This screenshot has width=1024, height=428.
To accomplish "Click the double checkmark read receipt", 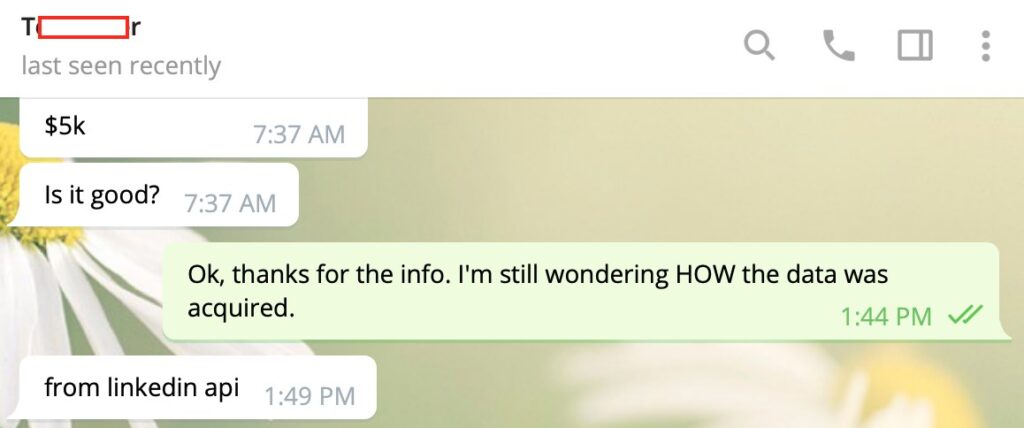I will [x=965, y=316].
